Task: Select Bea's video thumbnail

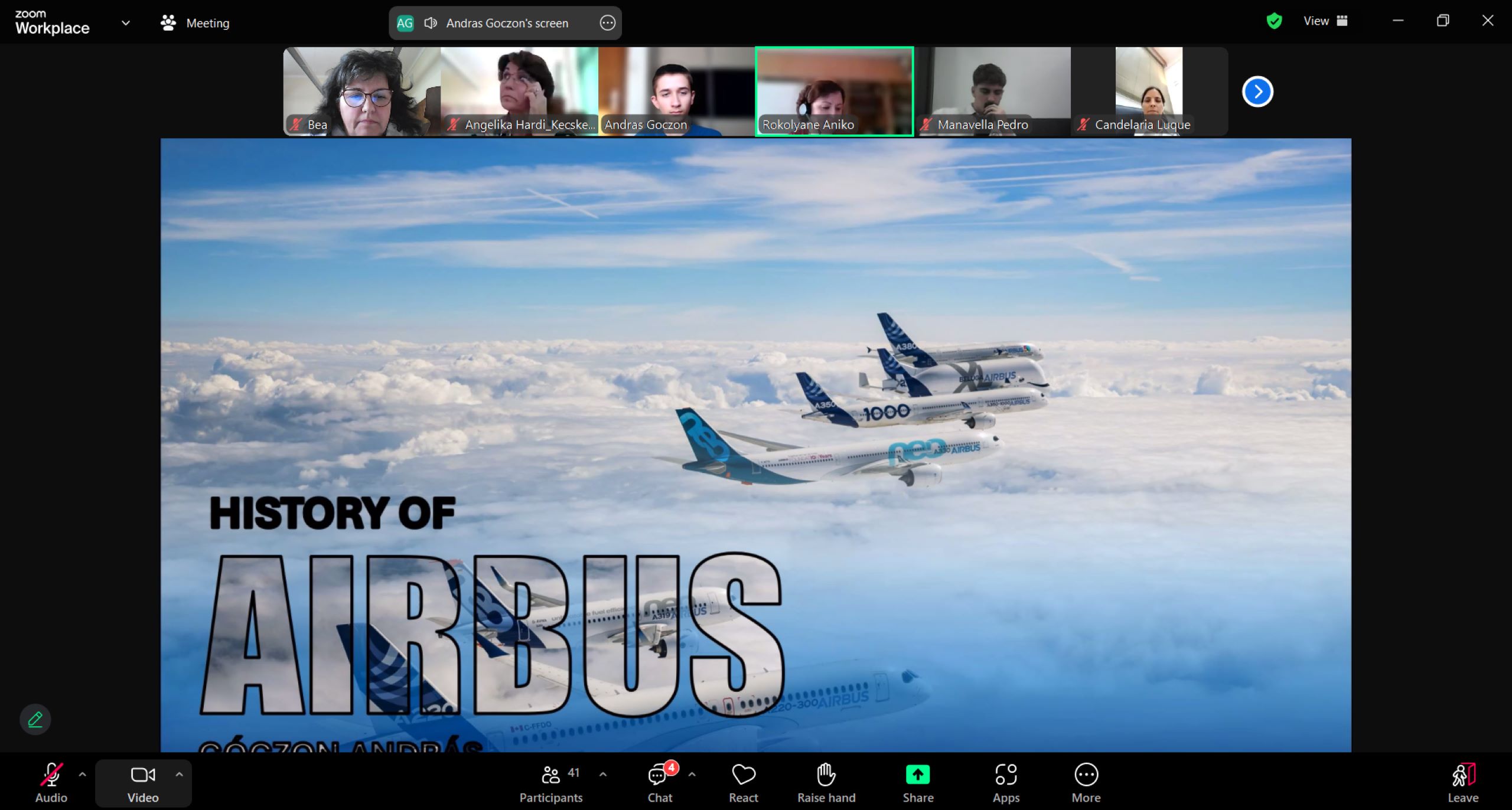Action: coord(362,92)
